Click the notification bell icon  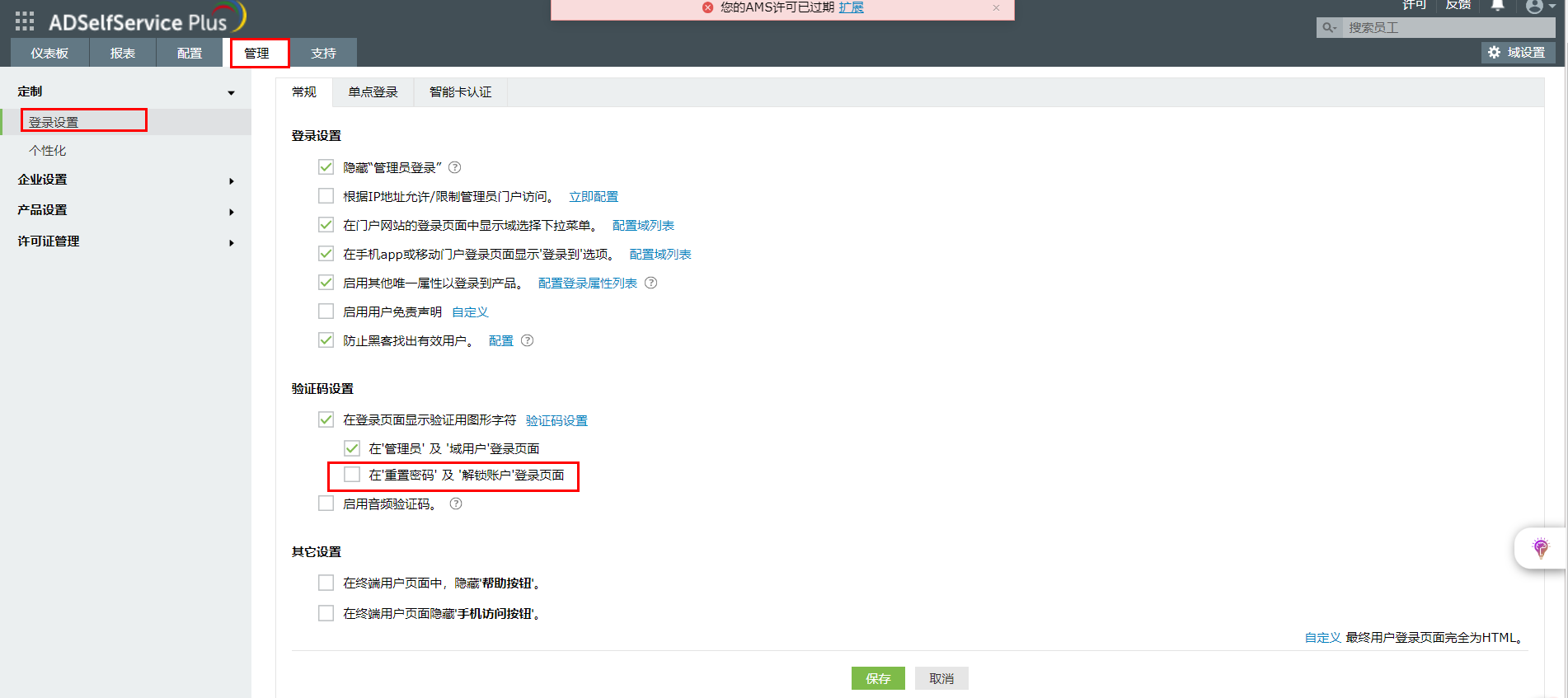click(x=1498, y=6)
